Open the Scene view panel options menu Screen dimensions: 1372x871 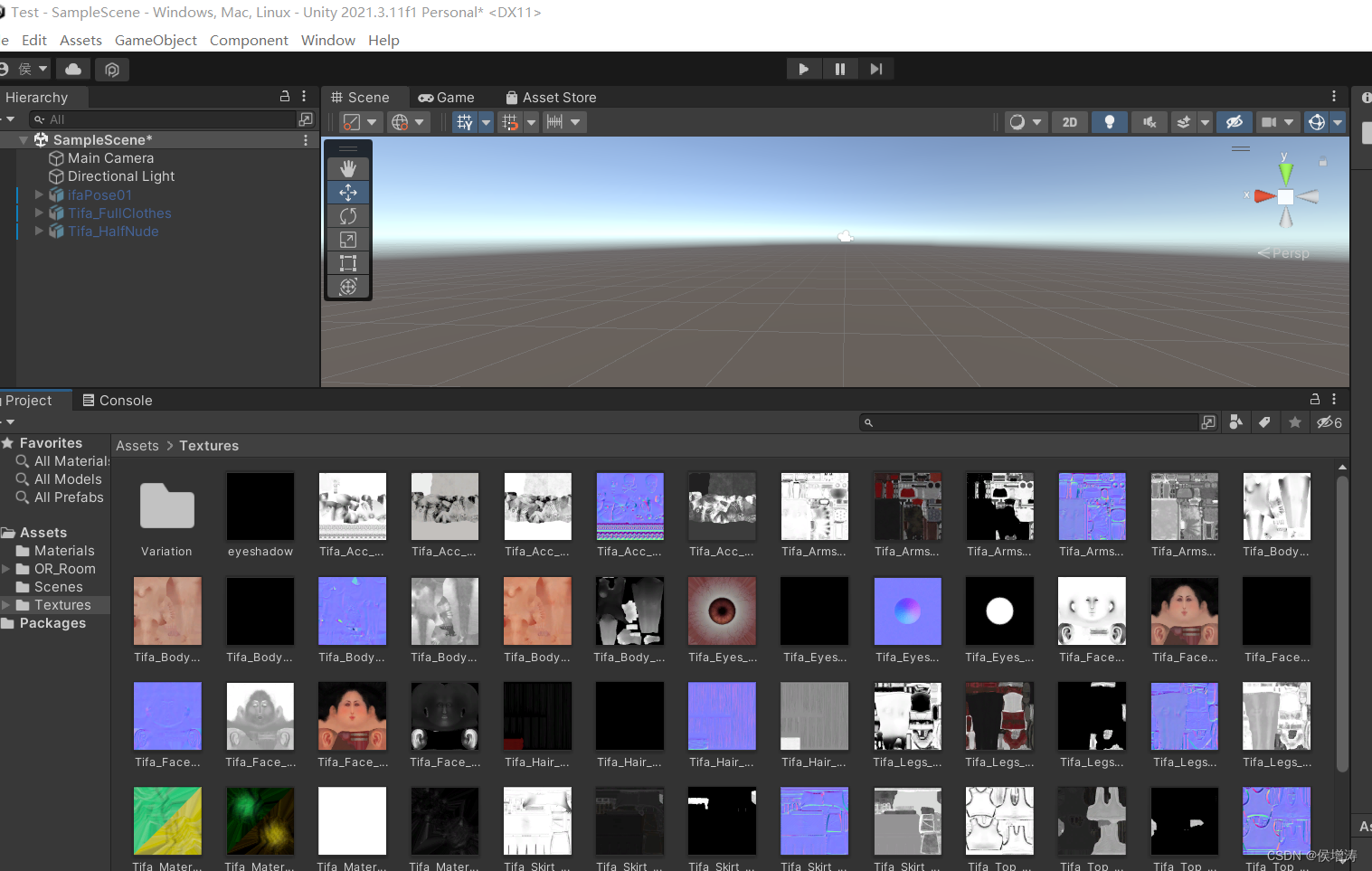1334,96
